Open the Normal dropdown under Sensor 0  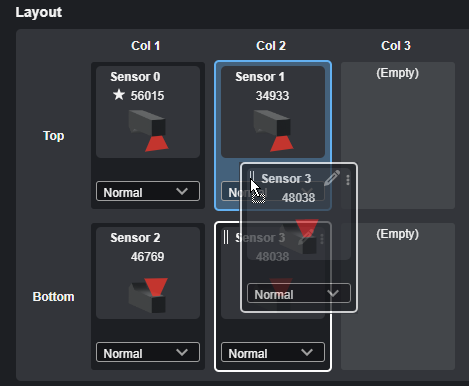[148, 191]
